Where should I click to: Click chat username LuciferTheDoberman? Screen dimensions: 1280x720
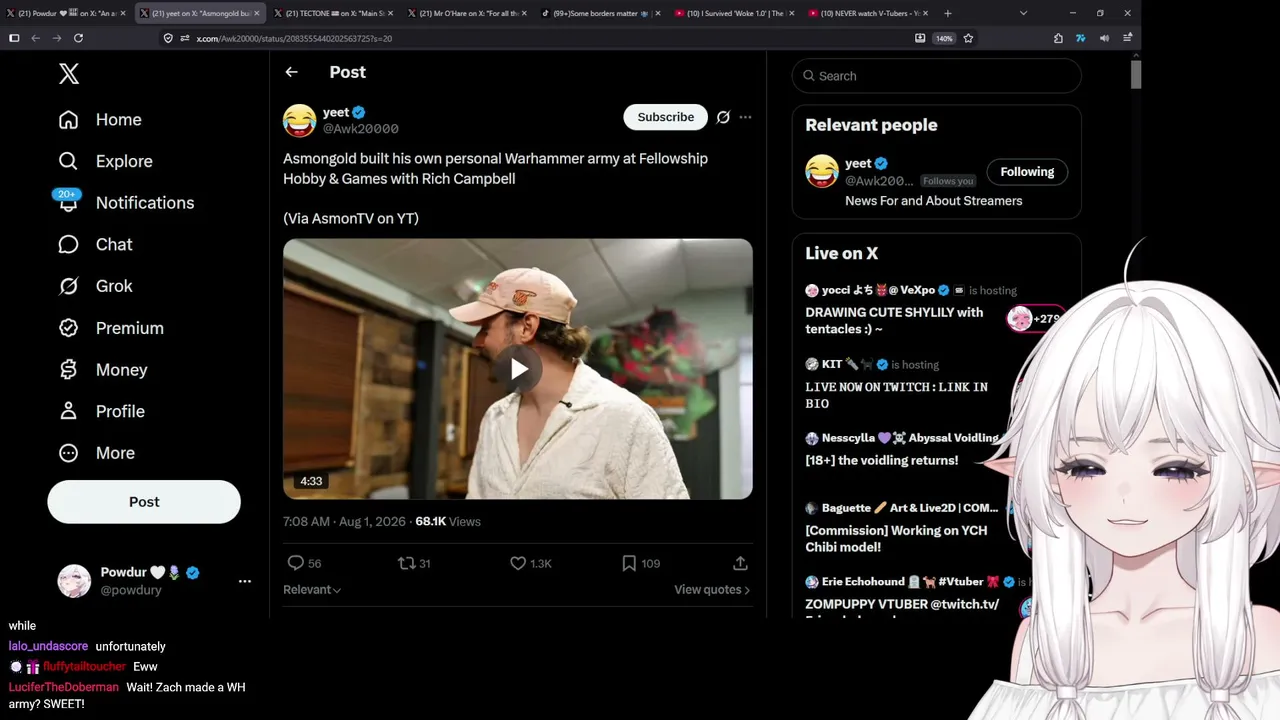click(64, 687)
